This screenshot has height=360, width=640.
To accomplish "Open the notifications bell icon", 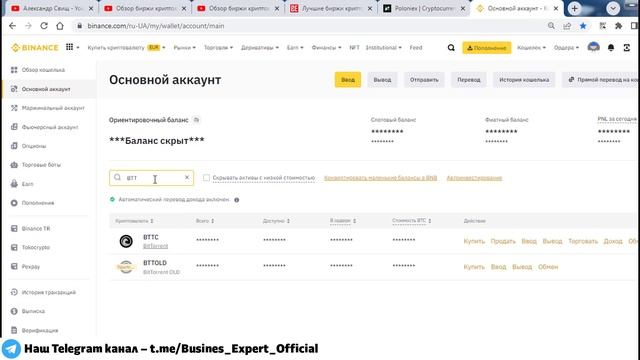I will point(611,48).
